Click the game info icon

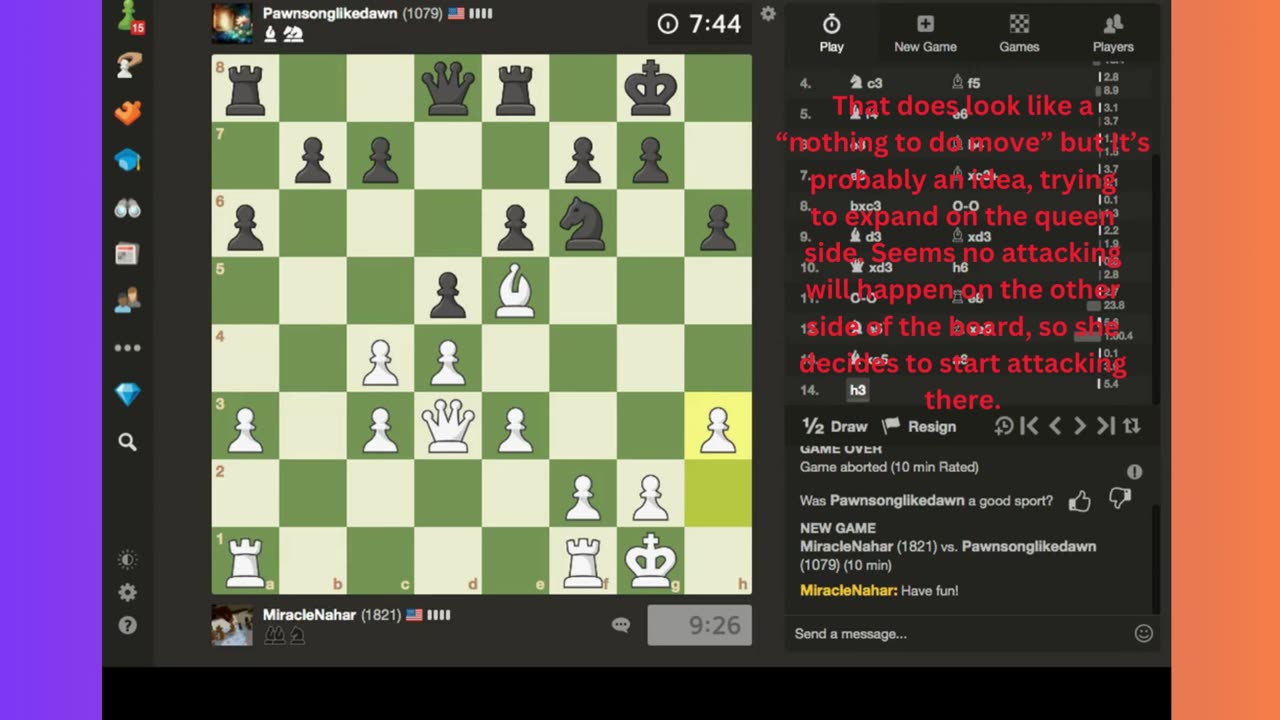coord(1134,472)
